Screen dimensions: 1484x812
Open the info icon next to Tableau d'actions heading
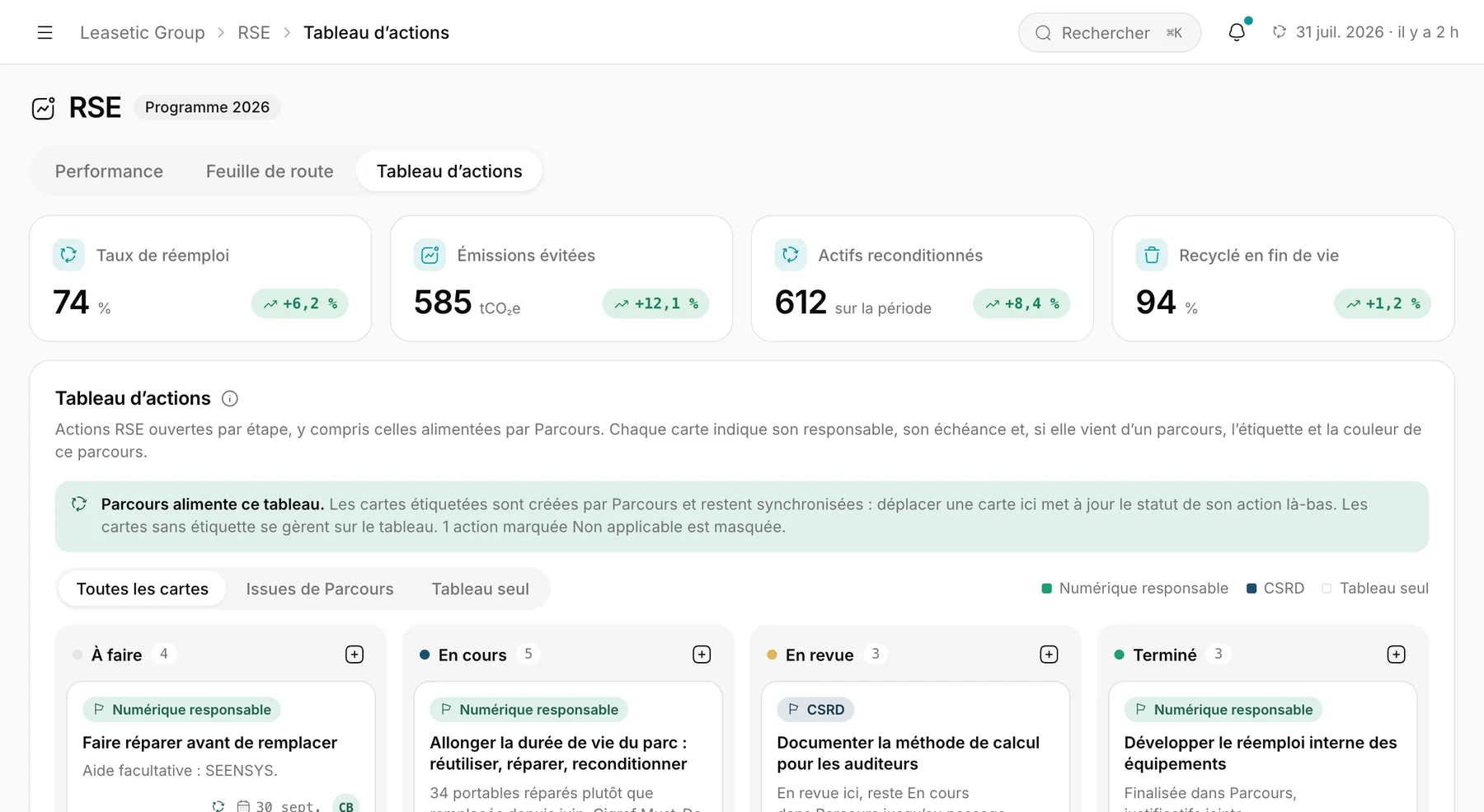click(230, 399)
